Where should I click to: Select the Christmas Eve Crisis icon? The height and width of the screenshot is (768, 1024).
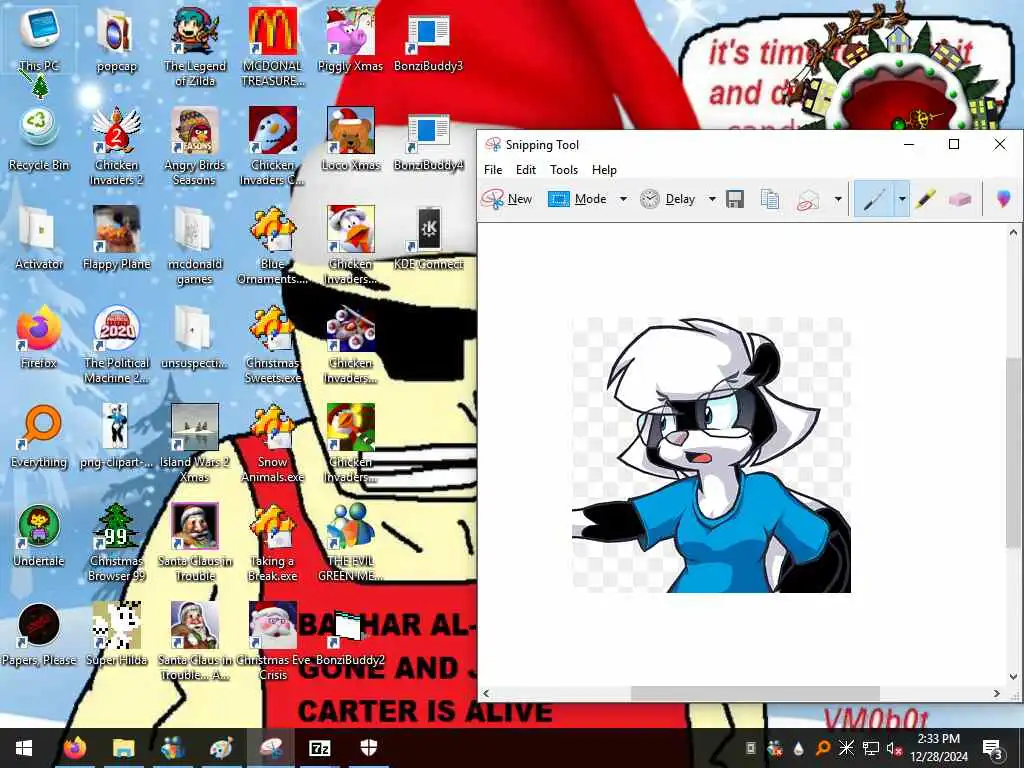272,642
